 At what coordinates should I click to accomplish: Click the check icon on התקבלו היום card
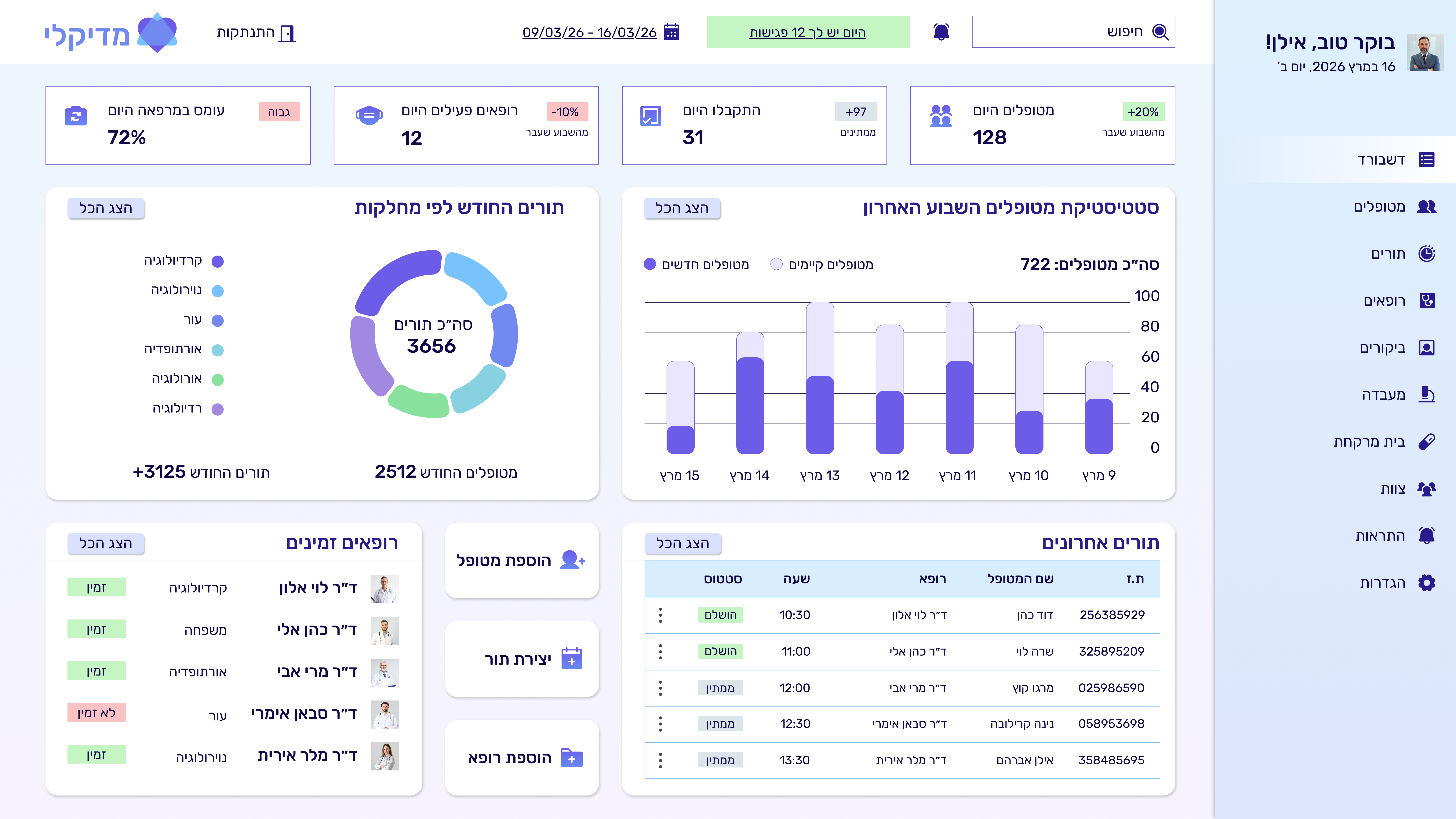tap(651, 116)
